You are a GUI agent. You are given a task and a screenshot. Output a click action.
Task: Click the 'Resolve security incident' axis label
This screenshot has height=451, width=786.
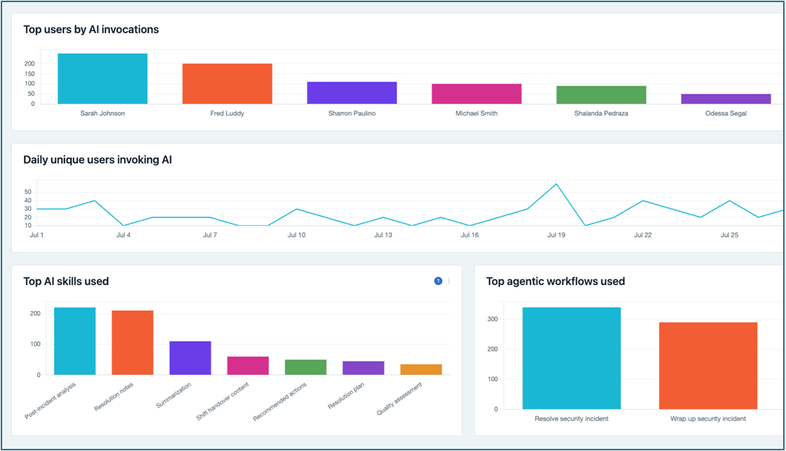coord(571,418)
